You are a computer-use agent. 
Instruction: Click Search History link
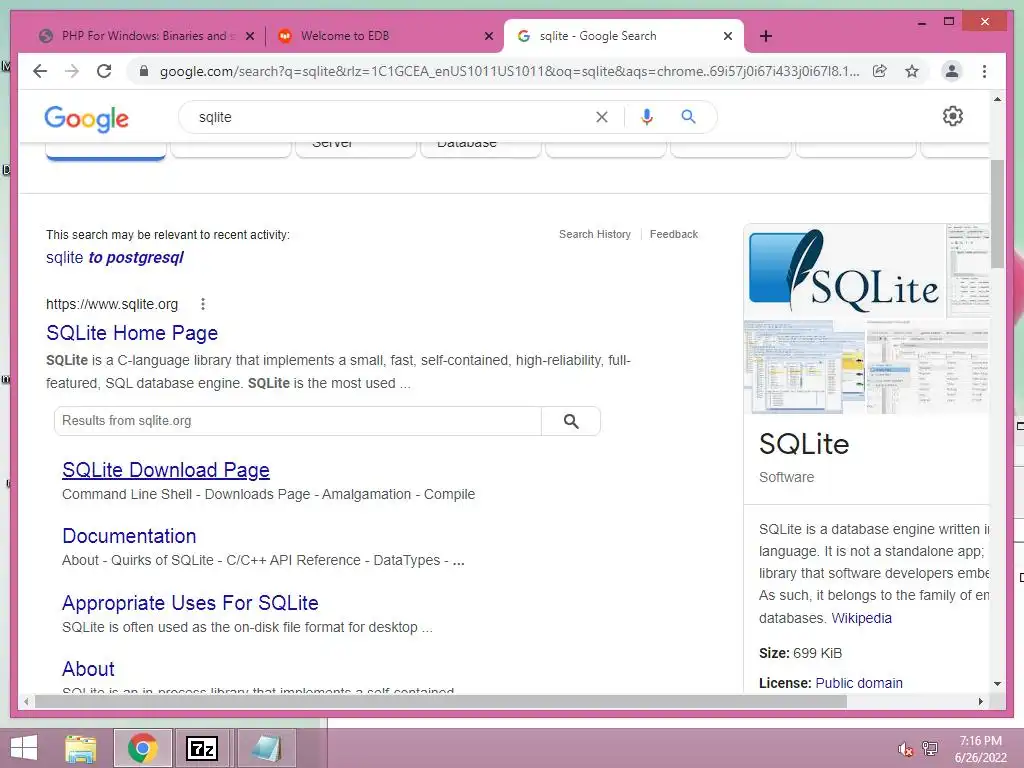tap(595, 234)
